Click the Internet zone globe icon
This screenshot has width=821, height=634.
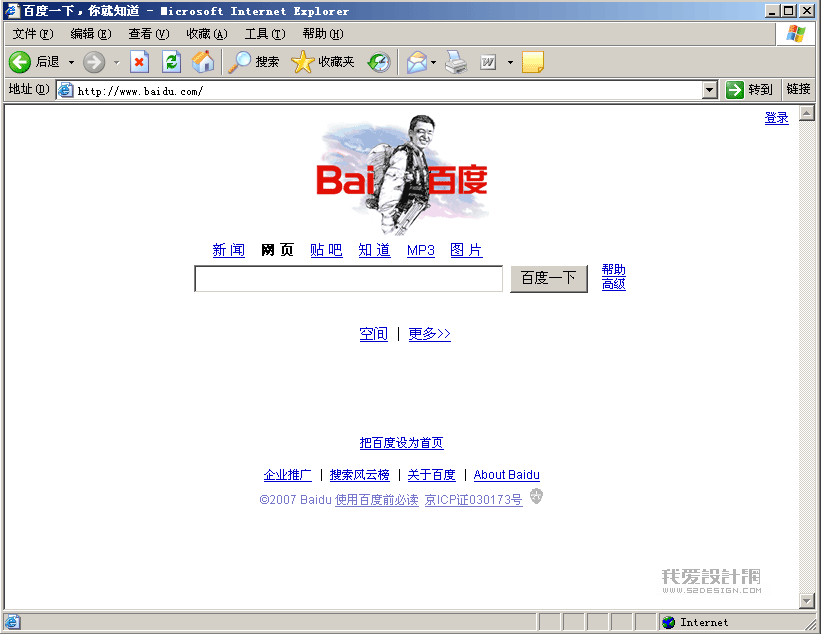(668, 622)
